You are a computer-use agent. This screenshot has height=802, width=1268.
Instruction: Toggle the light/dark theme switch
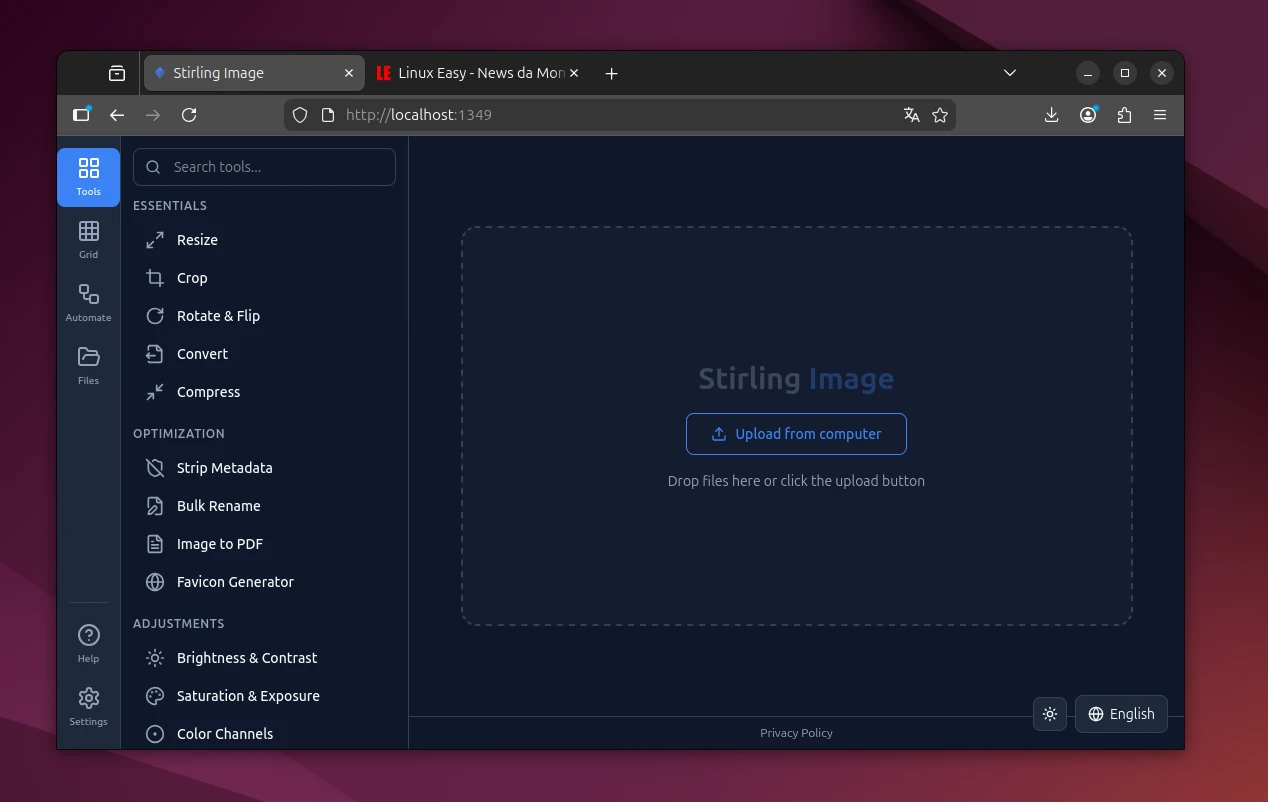[x=1050, y=713]
